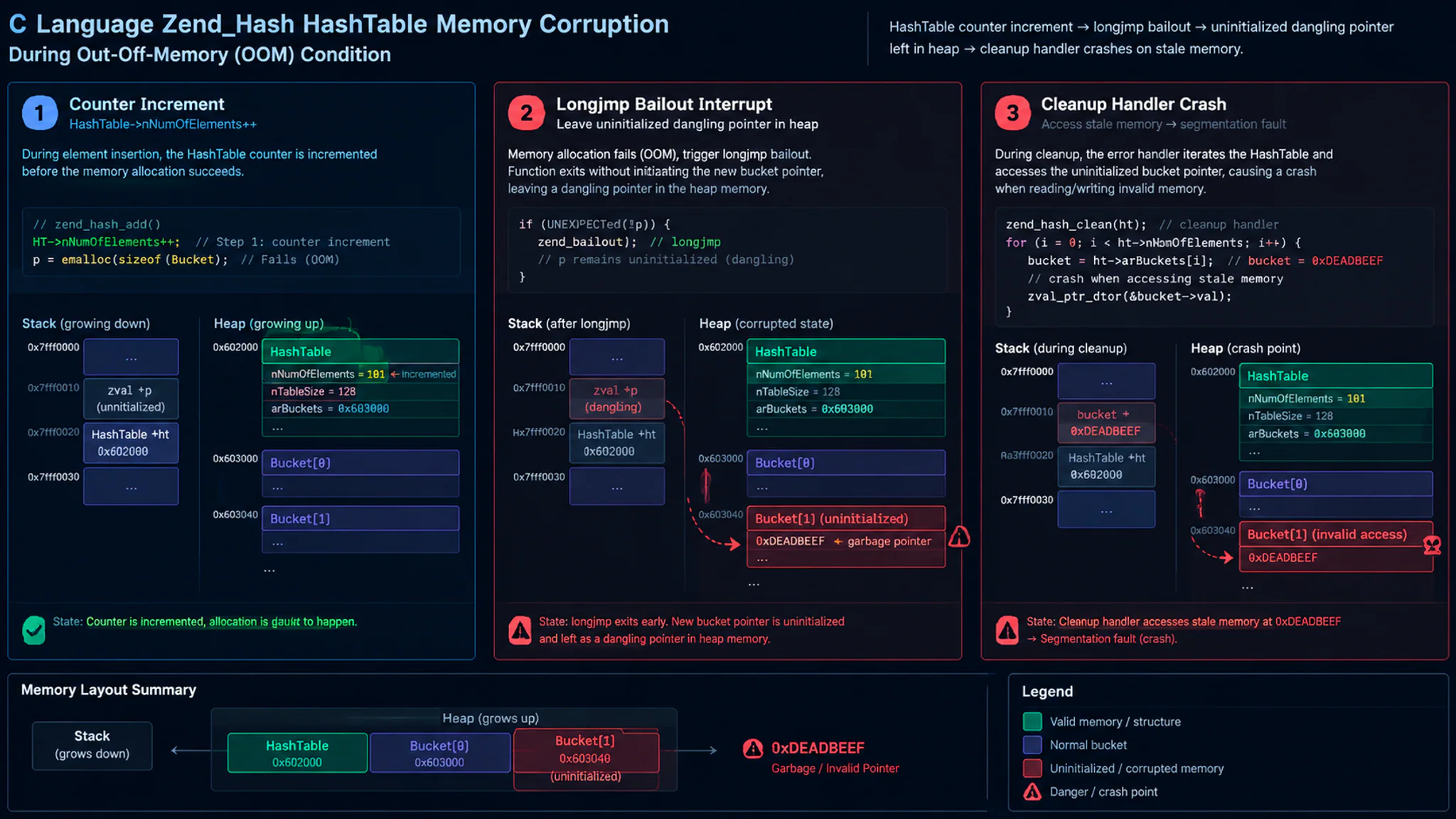Click 'HashTable *ht 0x602000' stack cell in panel 1
Image resolution: width=1456 pixels, height=819 pixels.
[131, 443]
